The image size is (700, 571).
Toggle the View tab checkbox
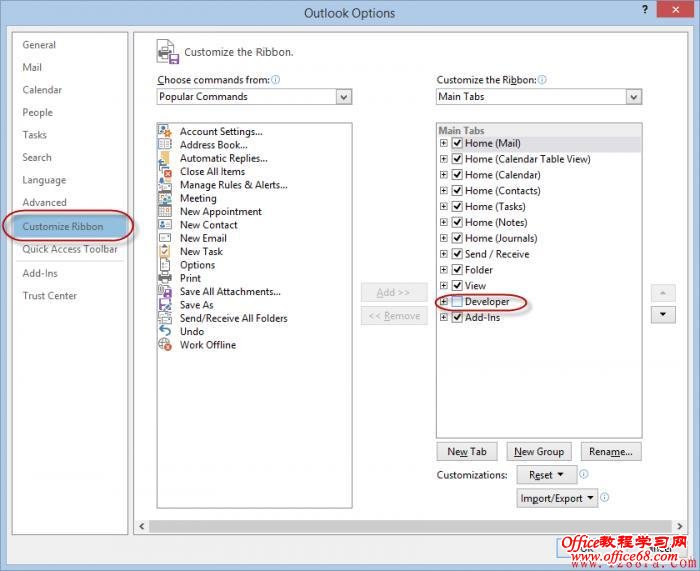pos(457,286)
